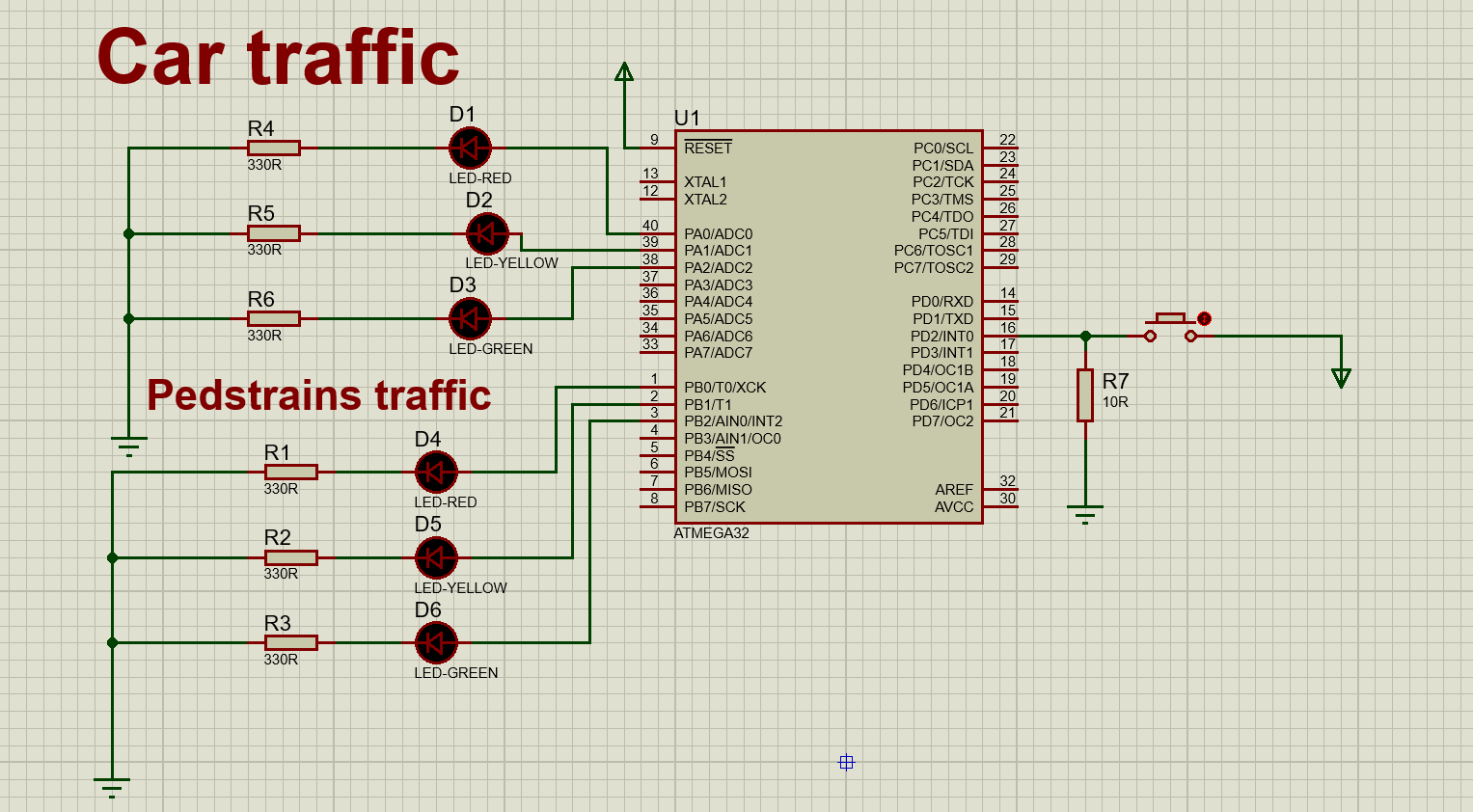Click the ground symbol under R3

tap(113, 783)
